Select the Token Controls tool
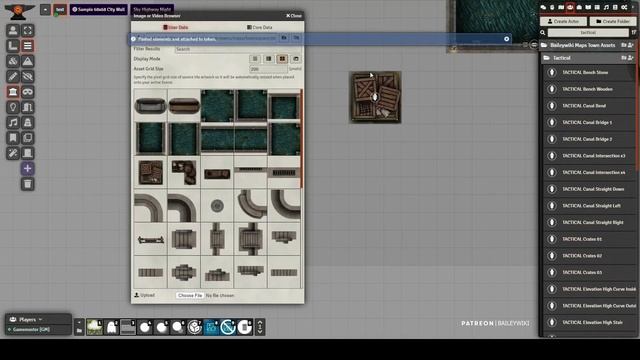 (13, 31)
